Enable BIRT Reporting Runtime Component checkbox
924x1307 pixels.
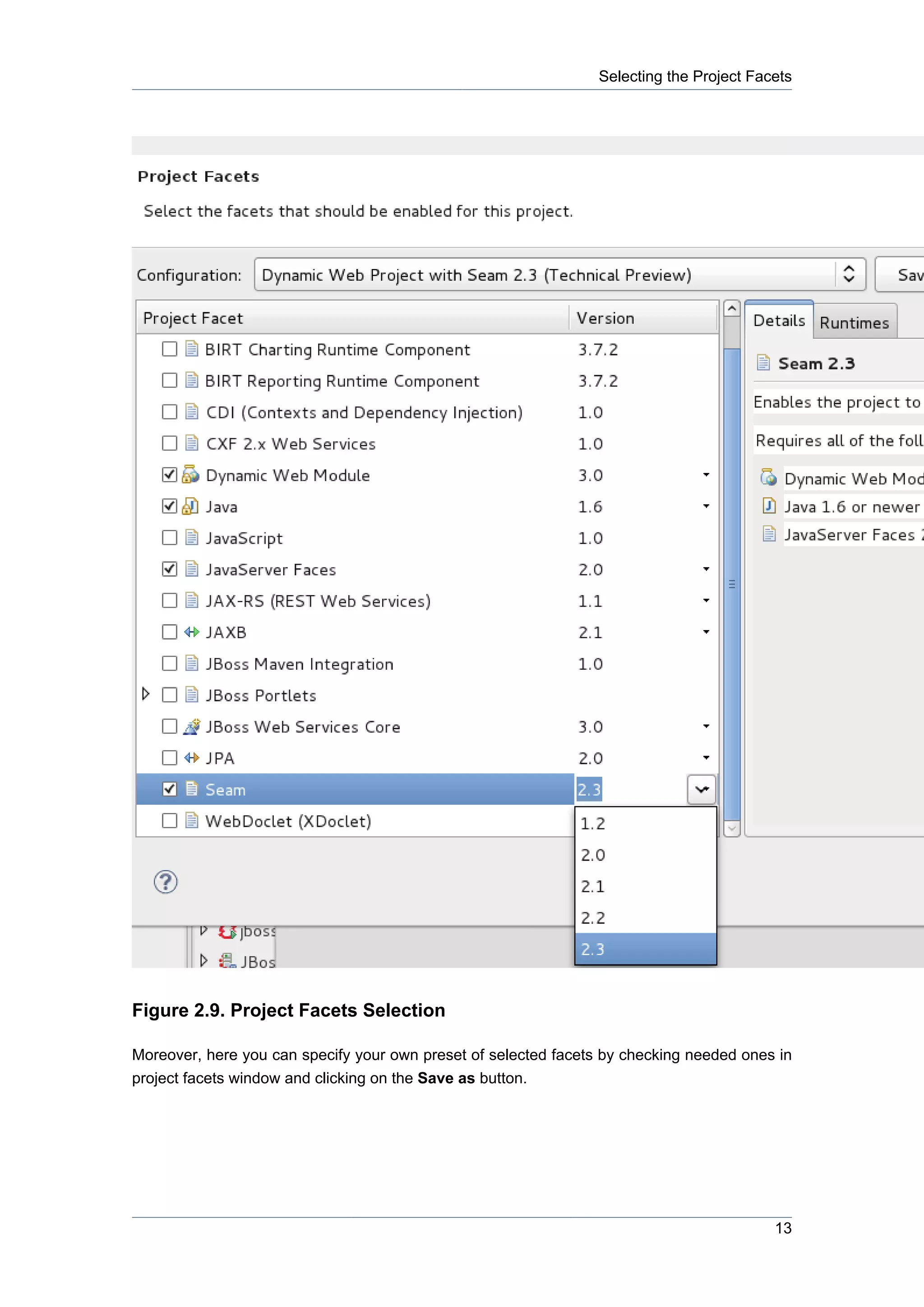pyautogui.click(x=170, y=380)
